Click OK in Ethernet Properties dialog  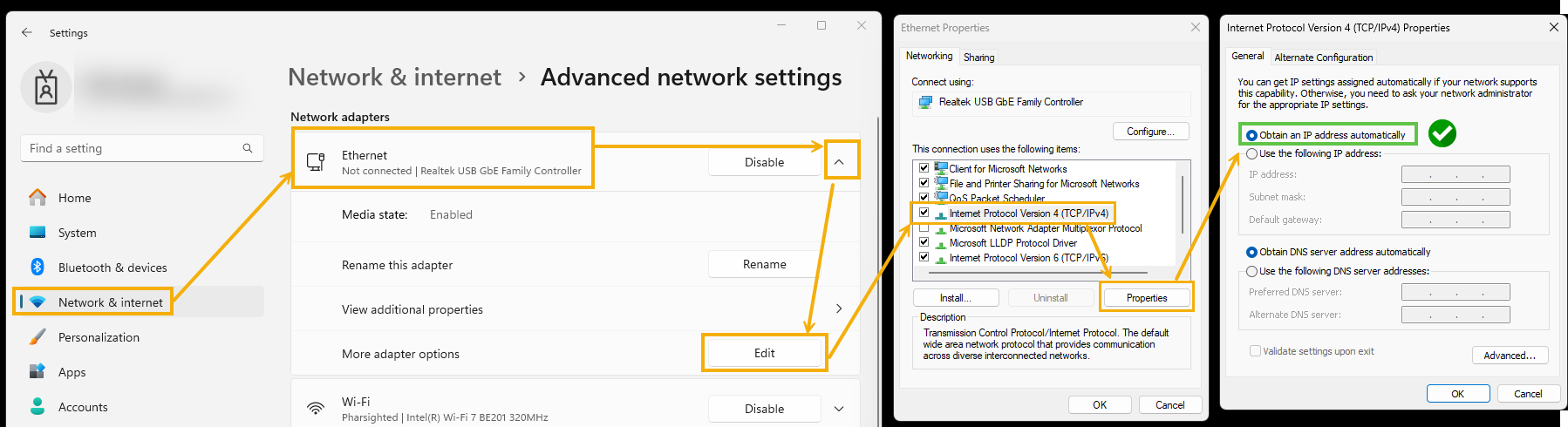tap(1100, 405)
